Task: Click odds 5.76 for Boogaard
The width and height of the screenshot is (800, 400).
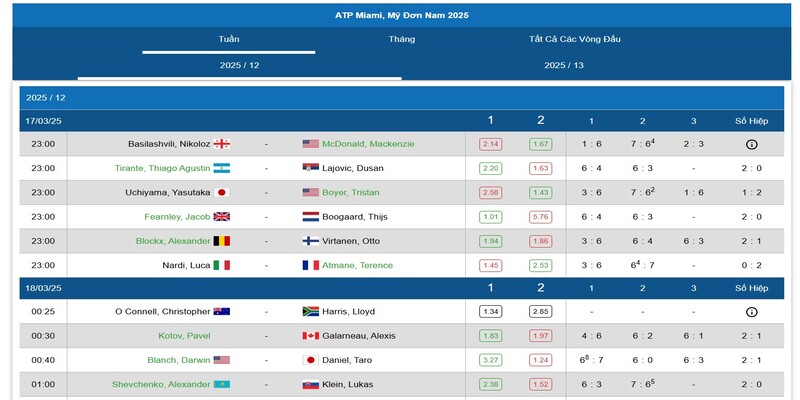Action: point(540,217)
